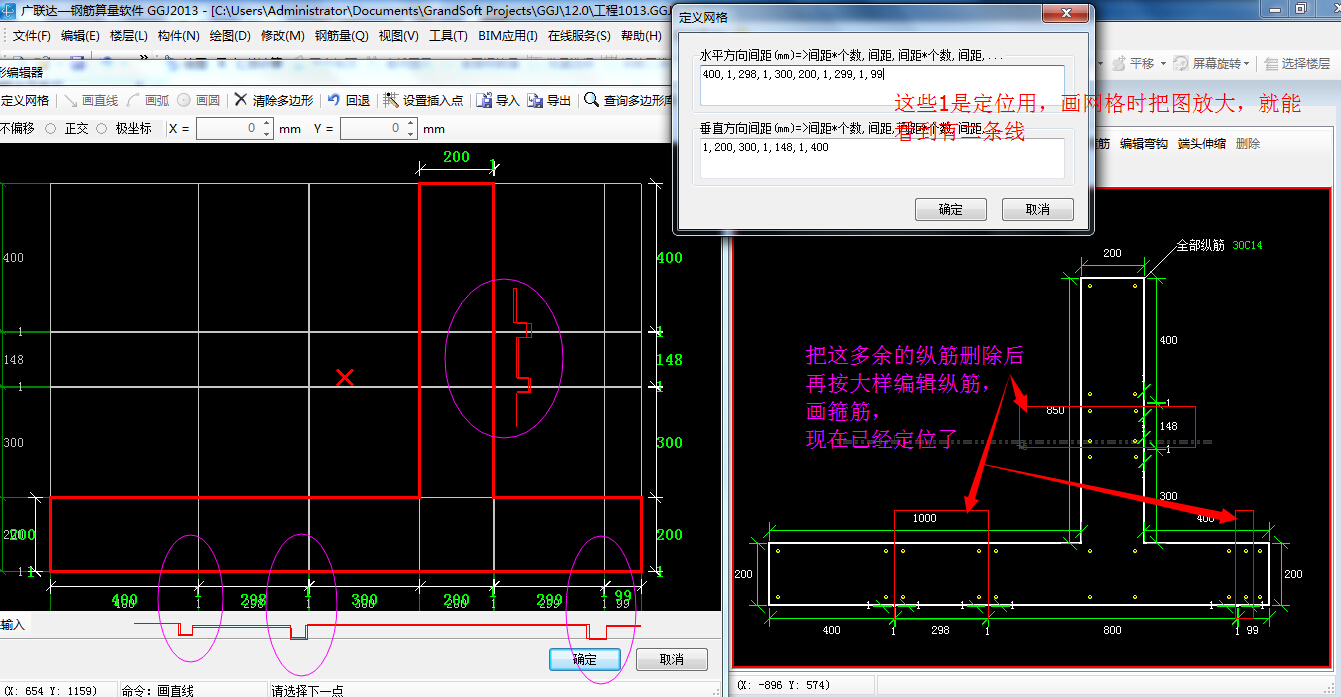Open the 修改(M) menu
Screen dimensions: 1341x697
pyautogui.click(x=282, y=36)
